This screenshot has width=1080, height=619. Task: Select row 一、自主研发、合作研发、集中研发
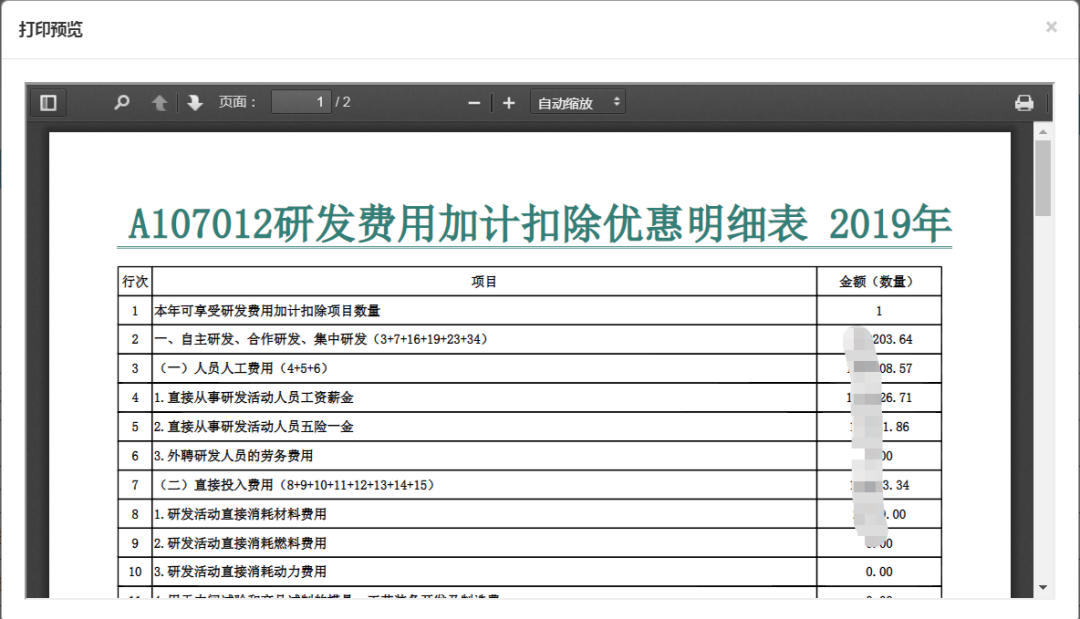tap(530, 339)
